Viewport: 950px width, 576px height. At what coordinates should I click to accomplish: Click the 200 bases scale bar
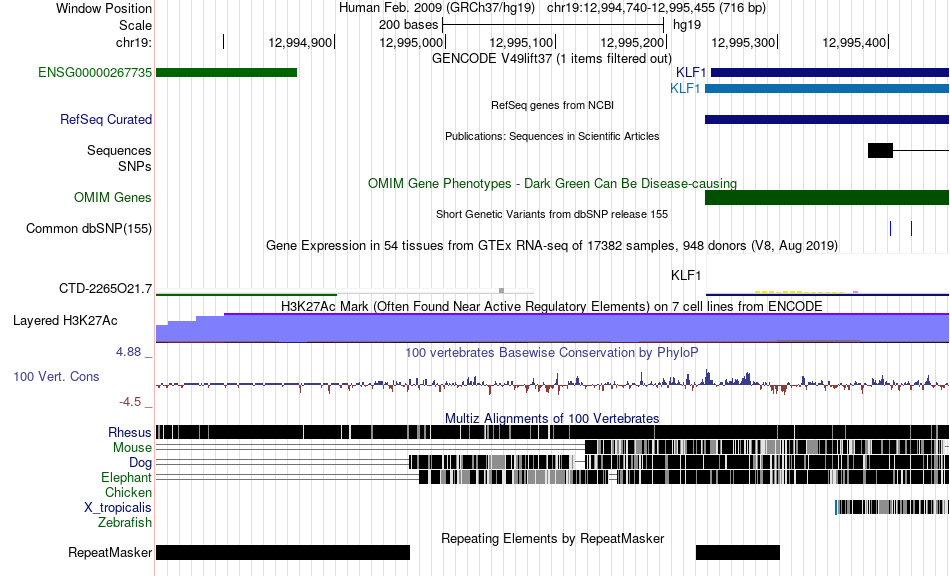point(553,25)
